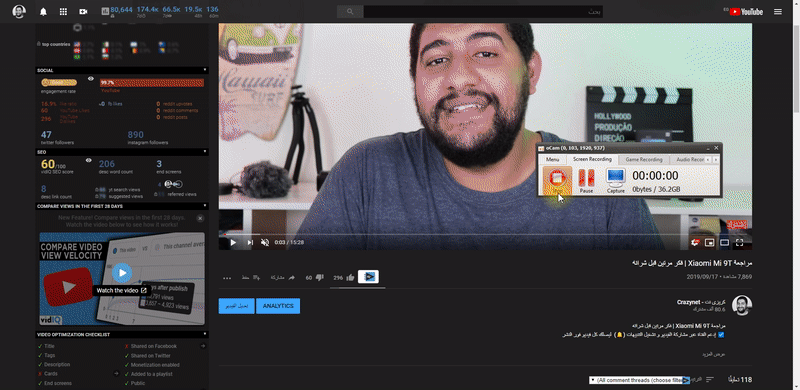
Task: Toggle the eye icon in the Social panel
Action: click(91, 79)
